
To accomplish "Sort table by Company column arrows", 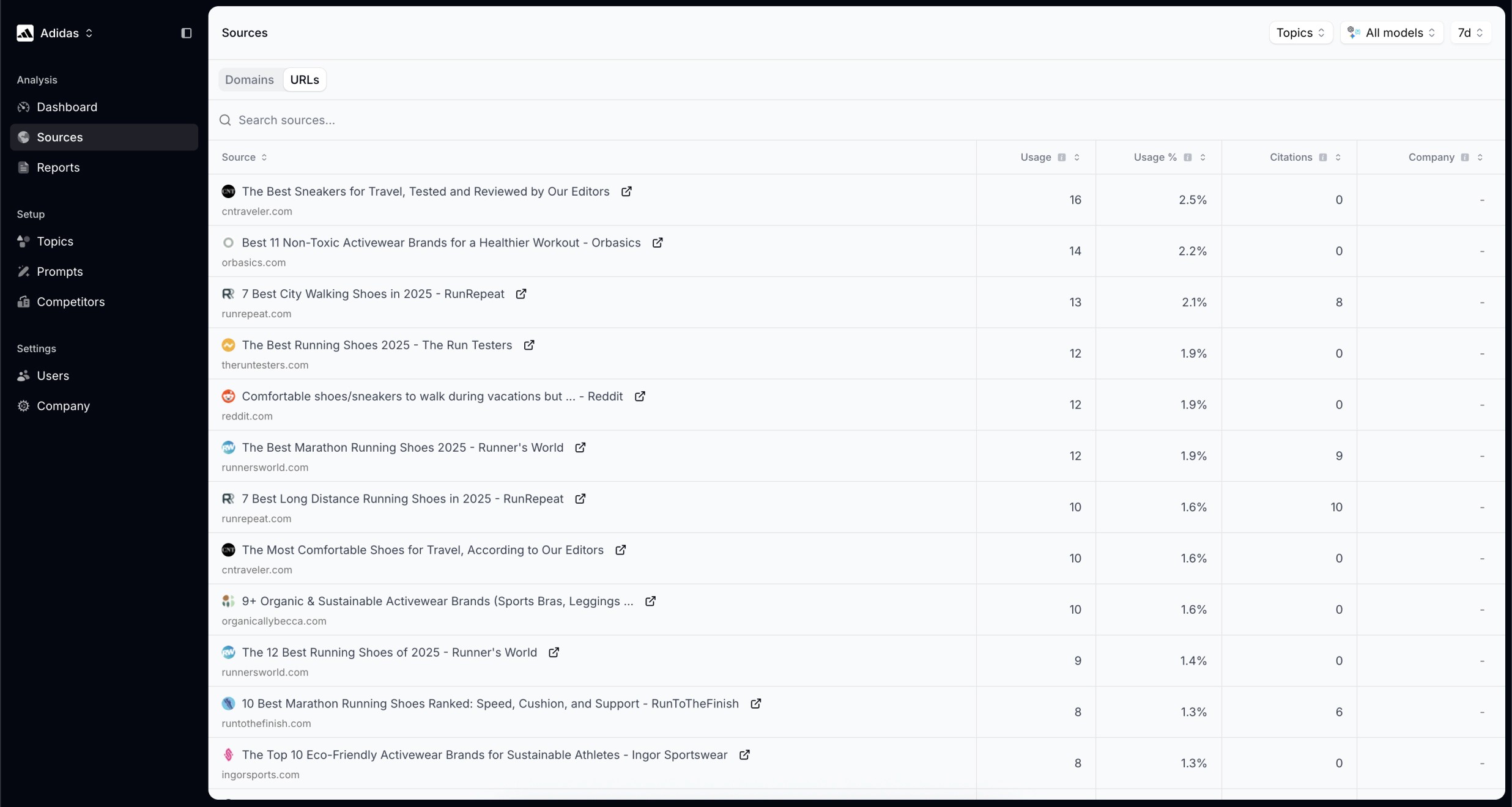I will click(1480, 158).
